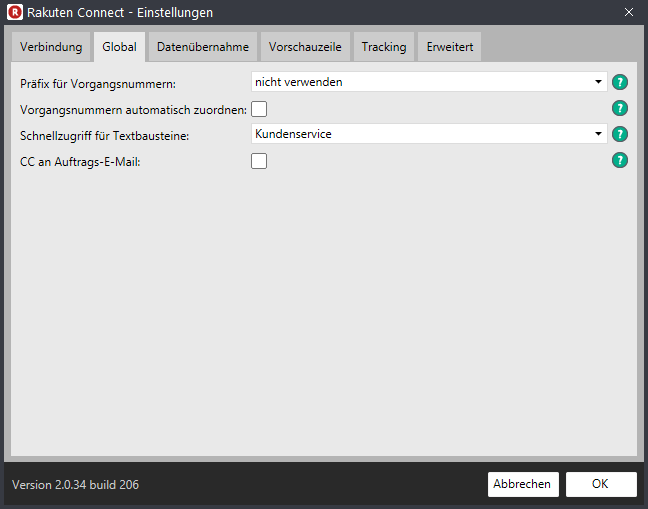Open help for Präfix für Vorgangsnummern
648x509 pixels.
pos(619,82)
